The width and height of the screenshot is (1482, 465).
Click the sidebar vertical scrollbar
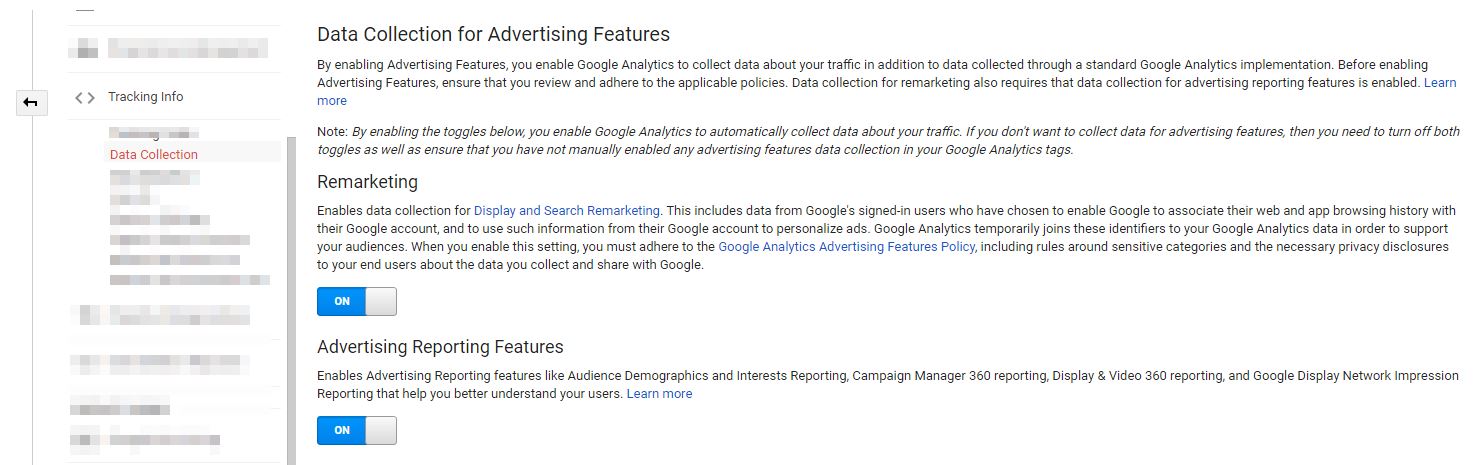click(291, 300)
